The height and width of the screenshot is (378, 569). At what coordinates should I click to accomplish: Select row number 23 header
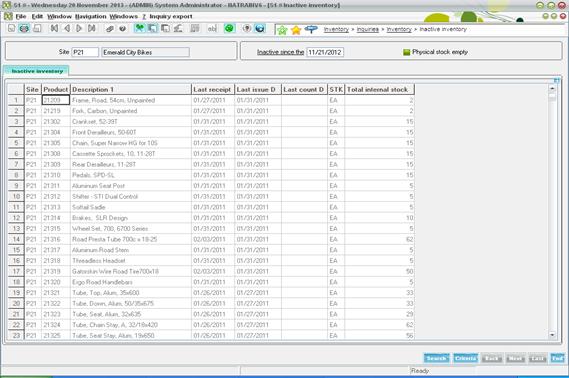click(16, 335)
